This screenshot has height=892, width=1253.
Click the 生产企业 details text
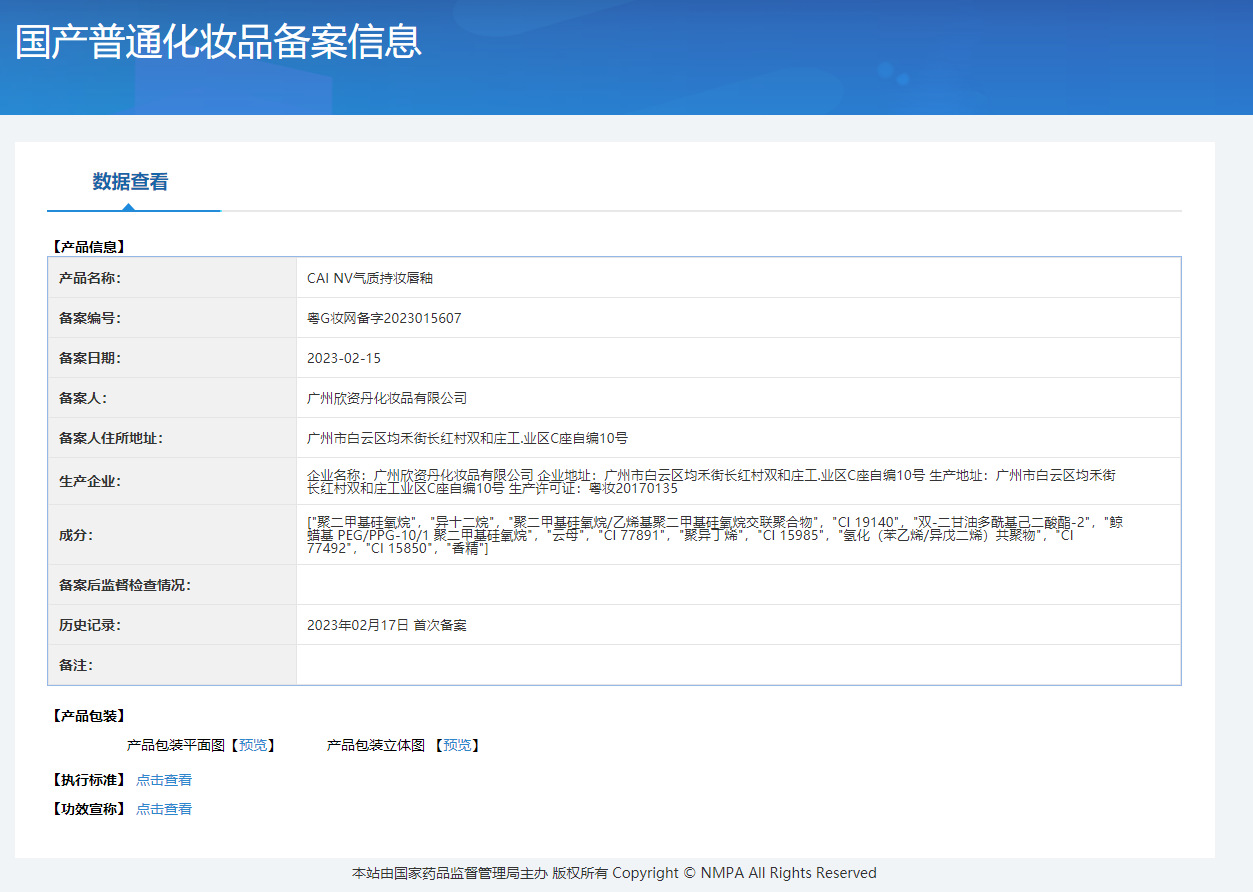tap(712, 481)
